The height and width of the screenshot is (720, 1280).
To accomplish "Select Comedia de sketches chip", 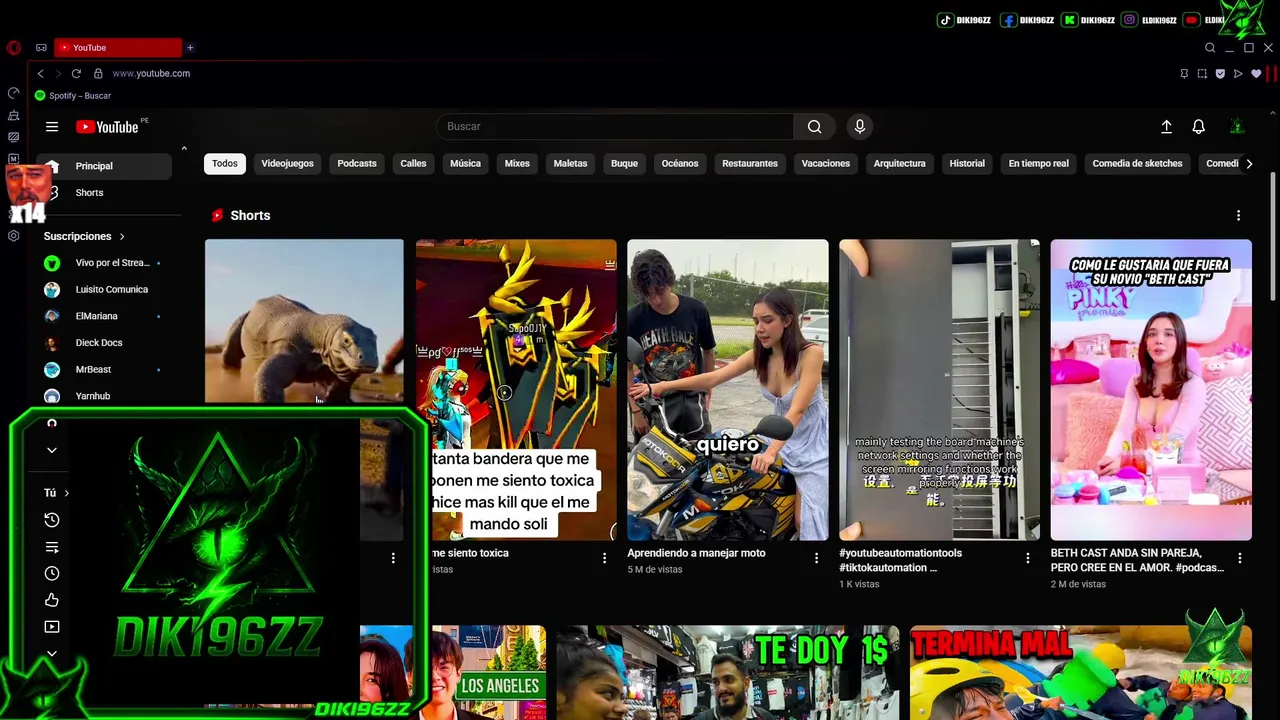I will coord(1137,164).
